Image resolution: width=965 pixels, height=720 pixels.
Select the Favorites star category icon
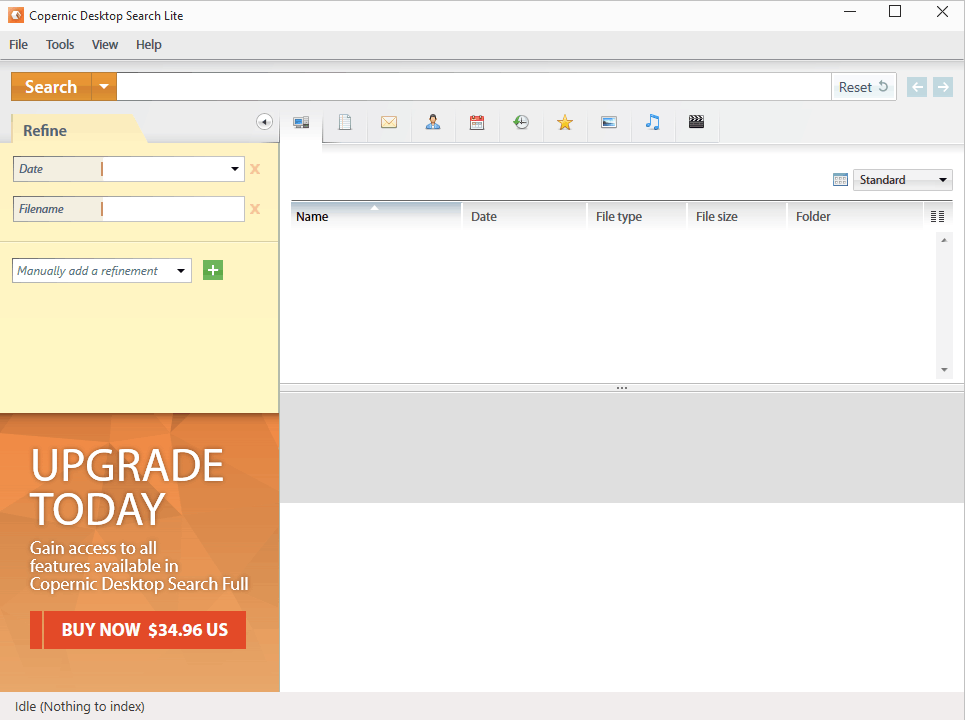tap(565, 122)
